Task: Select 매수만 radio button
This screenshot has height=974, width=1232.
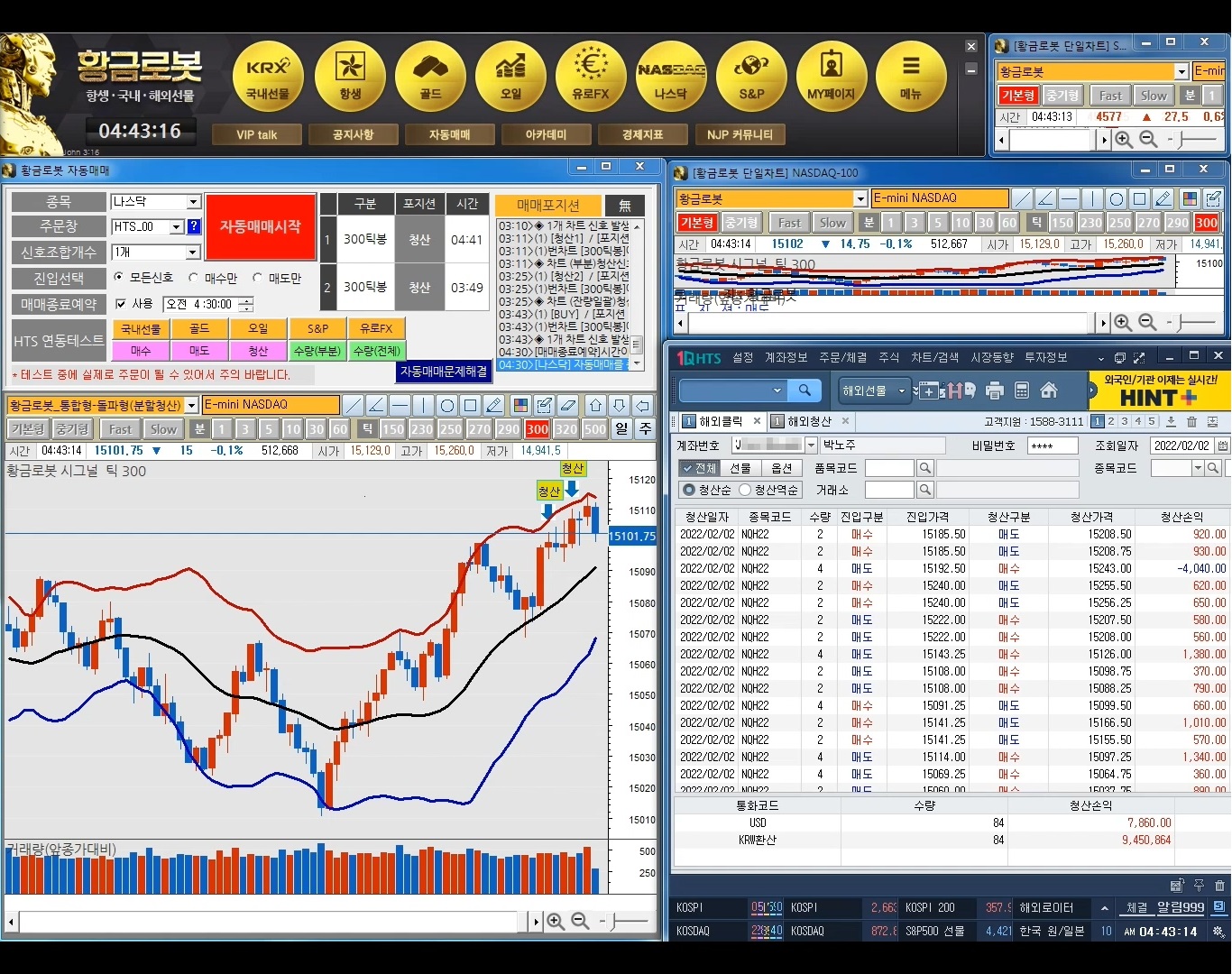Action: click(193, 278)
